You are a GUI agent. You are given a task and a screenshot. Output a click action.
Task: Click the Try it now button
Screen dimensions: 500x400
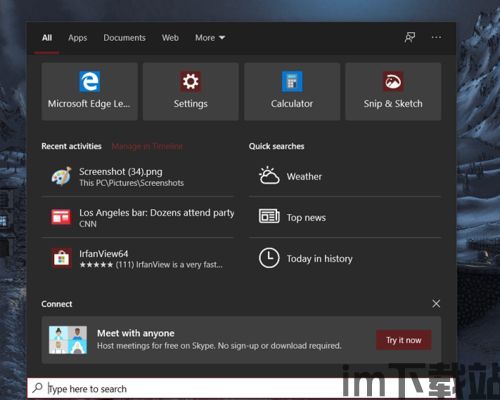tap(404, 340)
